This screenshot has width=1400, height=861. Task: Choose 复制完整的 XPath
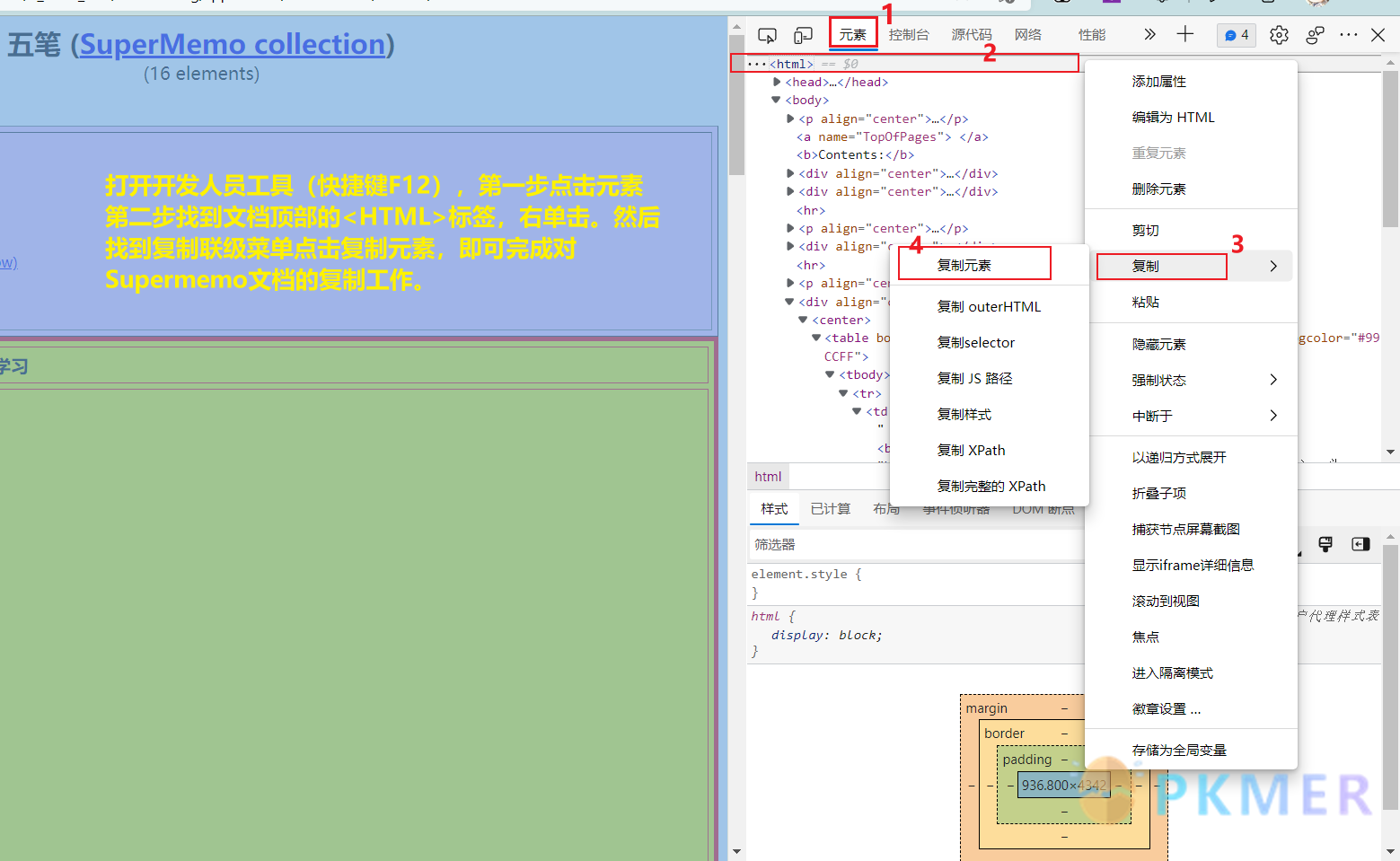[x=989, y=486]
